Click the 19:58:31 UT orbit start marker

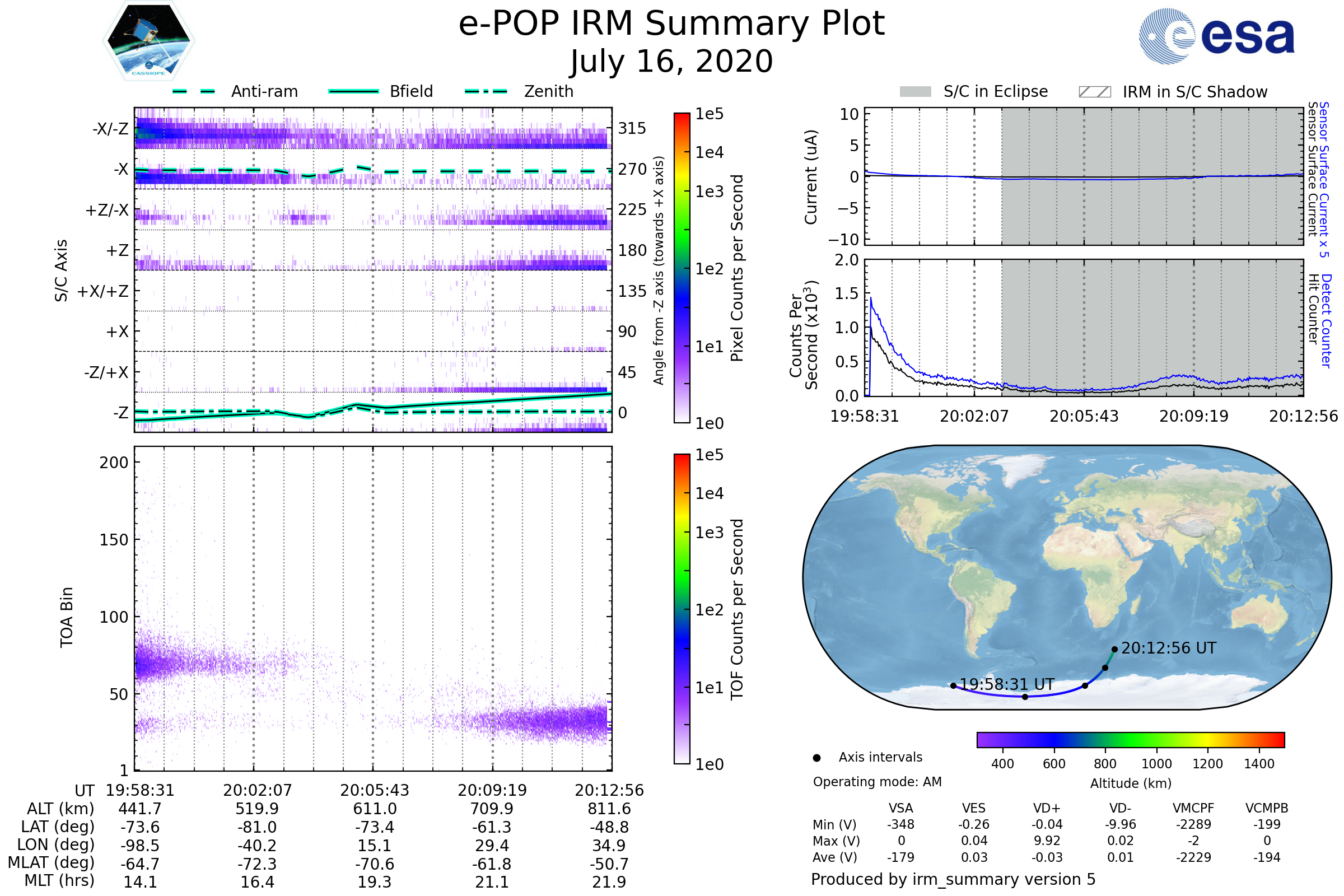coord(953,685)
